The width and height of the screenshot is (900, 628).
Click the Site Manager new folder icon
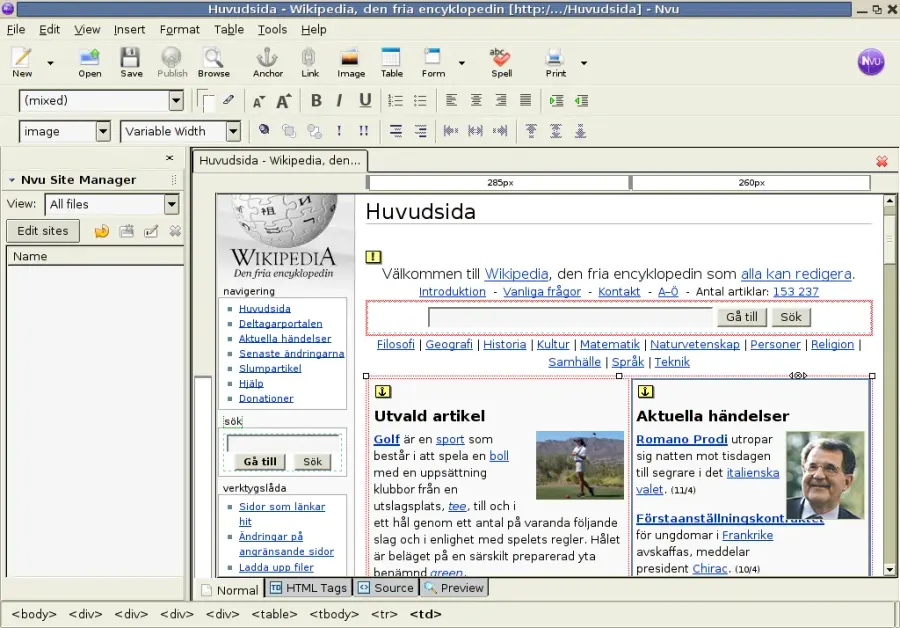126,231
